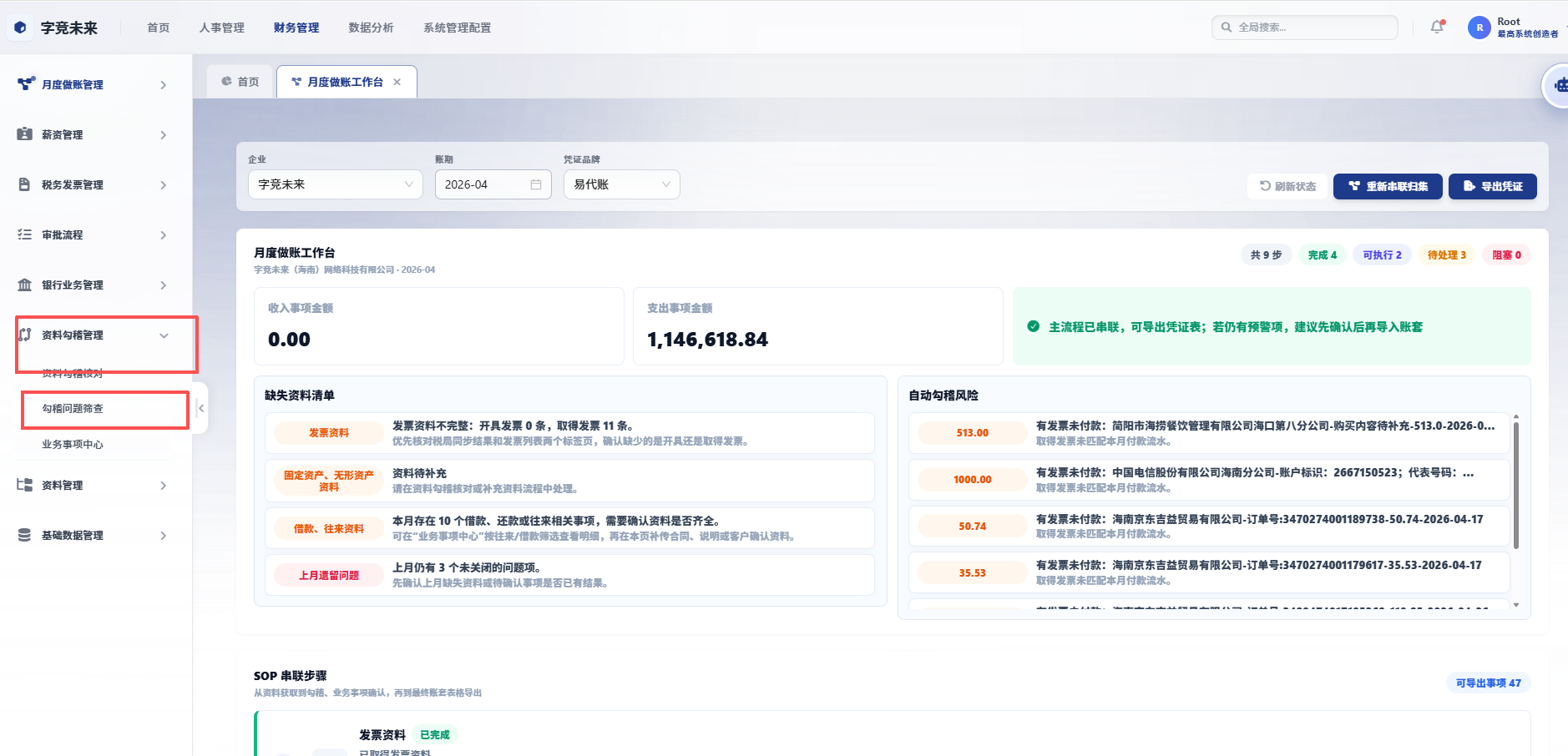Click the 导出凭证 button
Viewport: 1568px width, 756px height.
tap(1493, 186)
